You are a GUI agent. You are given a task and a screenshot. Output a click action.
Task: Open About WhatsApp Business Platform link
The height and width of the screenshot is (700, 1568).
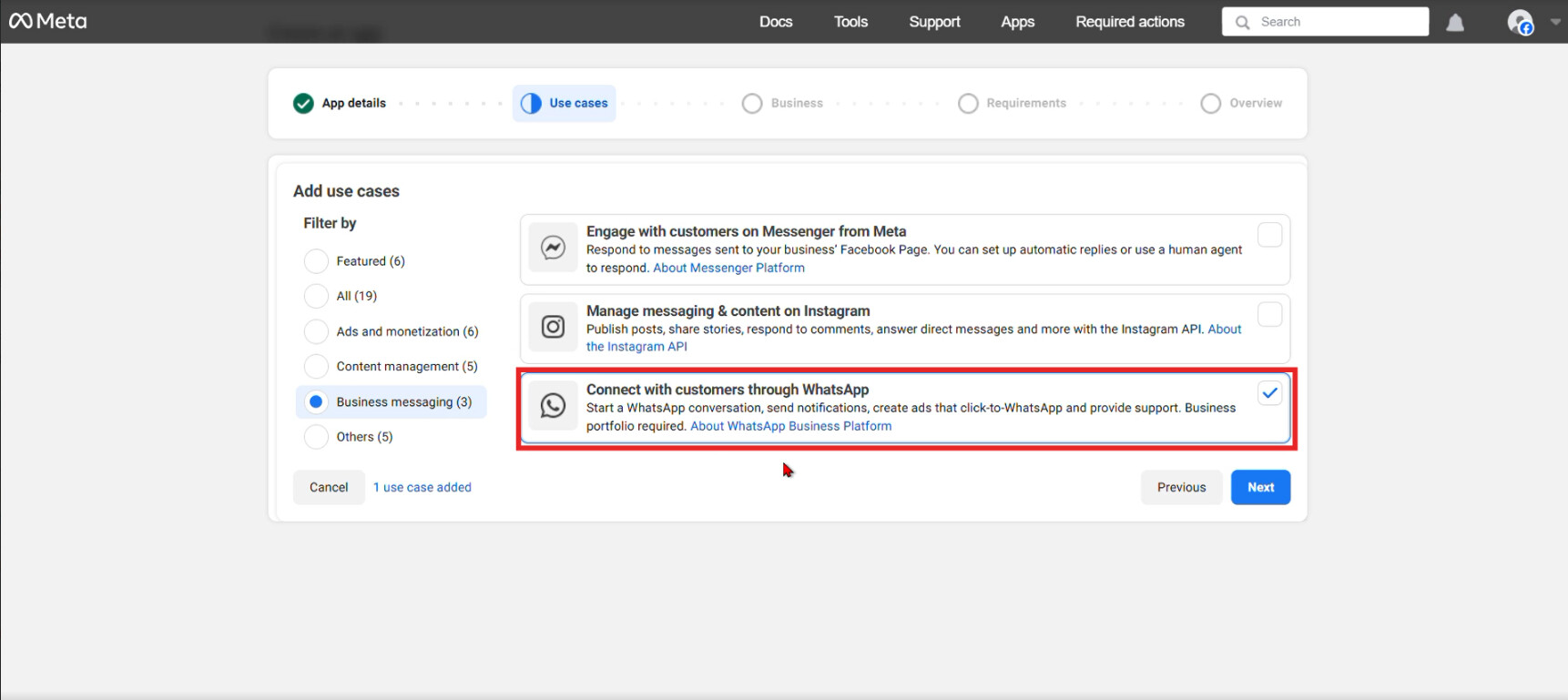click(x=790, y=426)
